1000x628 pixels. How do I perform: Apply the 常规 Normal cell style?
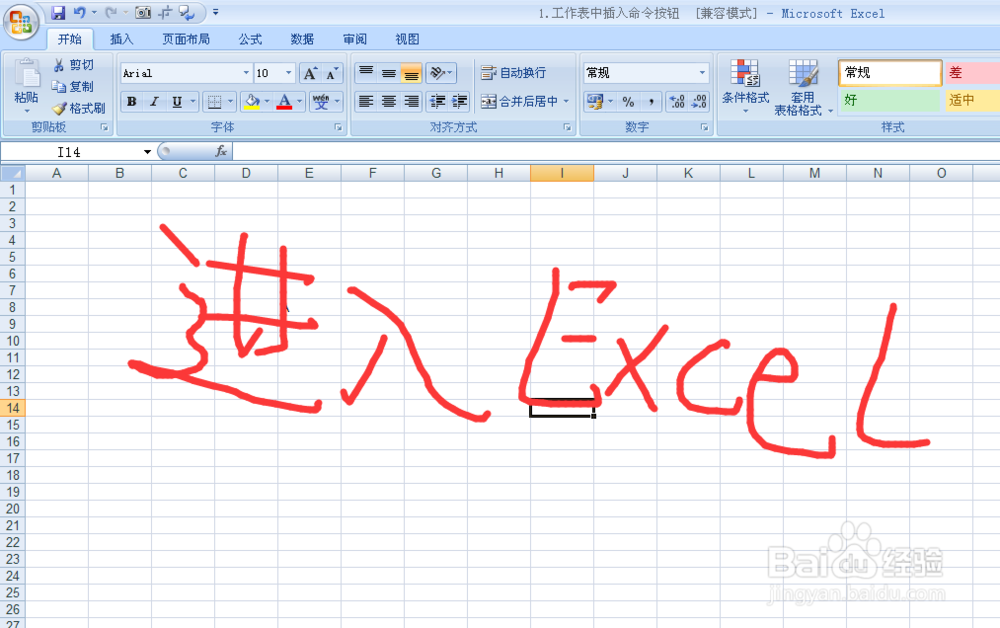[890, 72]
